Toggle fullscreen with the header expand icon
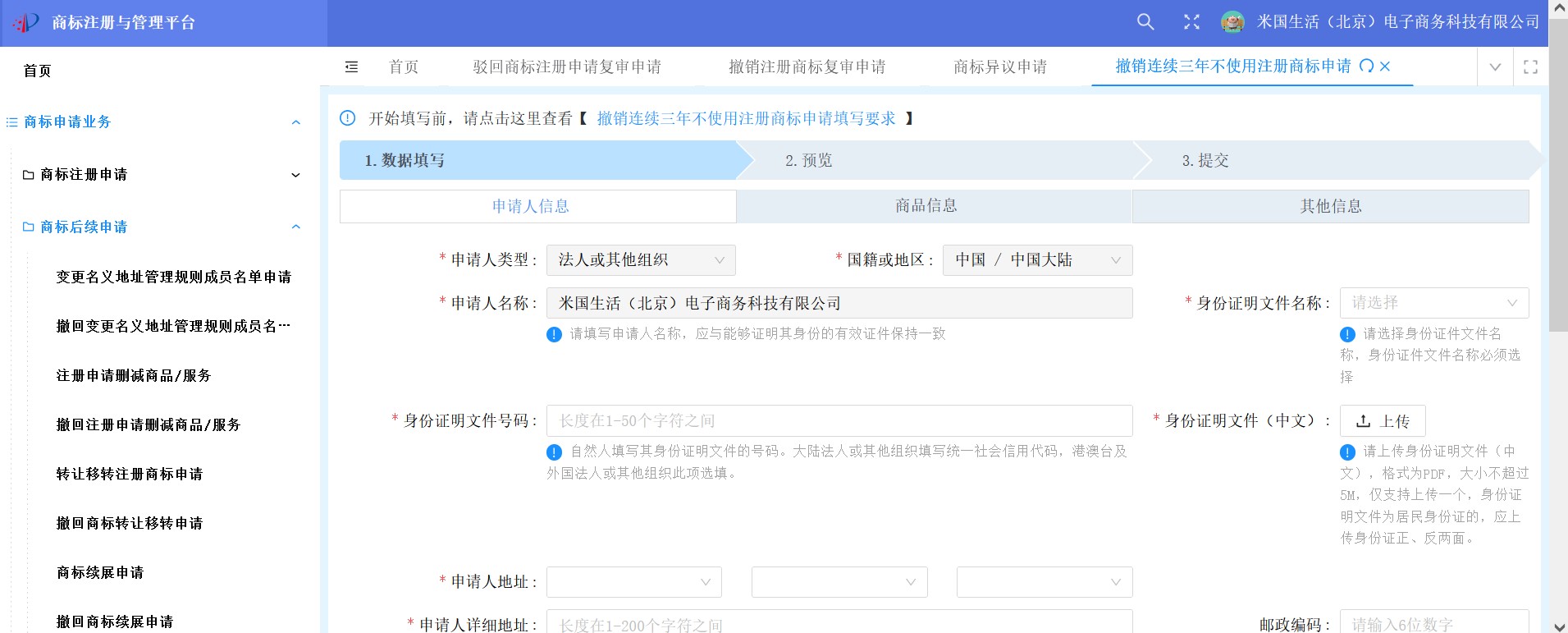The image size is (1568, 633). (1191, 22)
